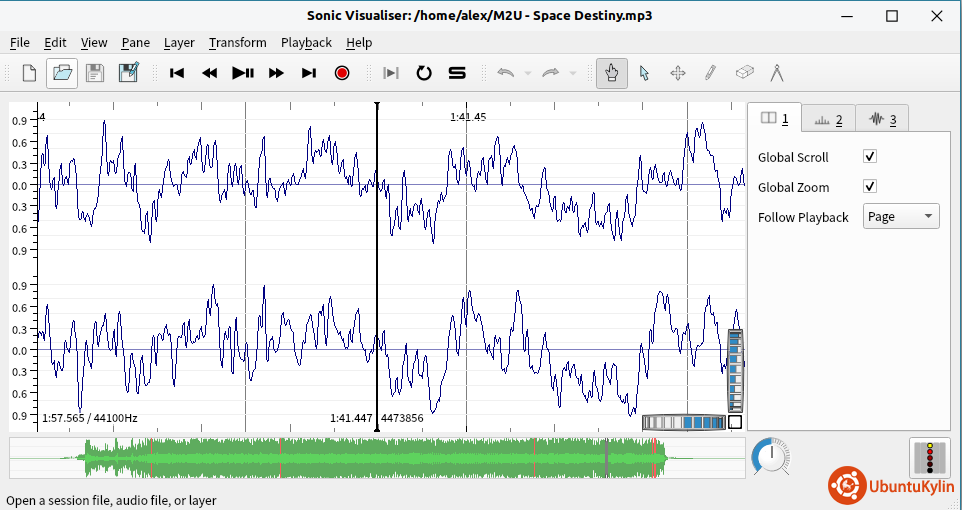Open the Follow Playback dropdown
The width and height of the screenshot is (962, 510).
click(x=900, y=217)
